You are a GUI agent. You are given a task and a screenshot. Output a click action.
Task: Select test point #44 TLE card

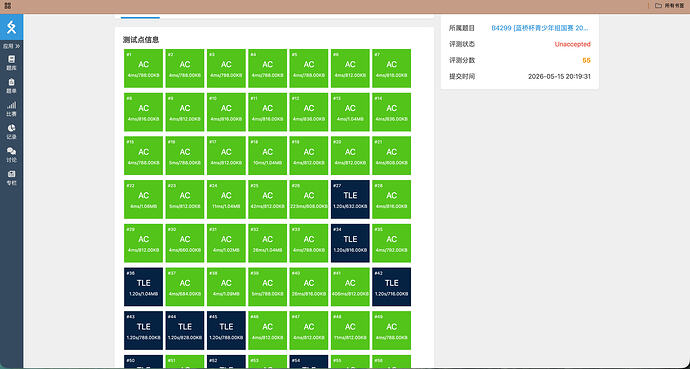pos(185,331)
